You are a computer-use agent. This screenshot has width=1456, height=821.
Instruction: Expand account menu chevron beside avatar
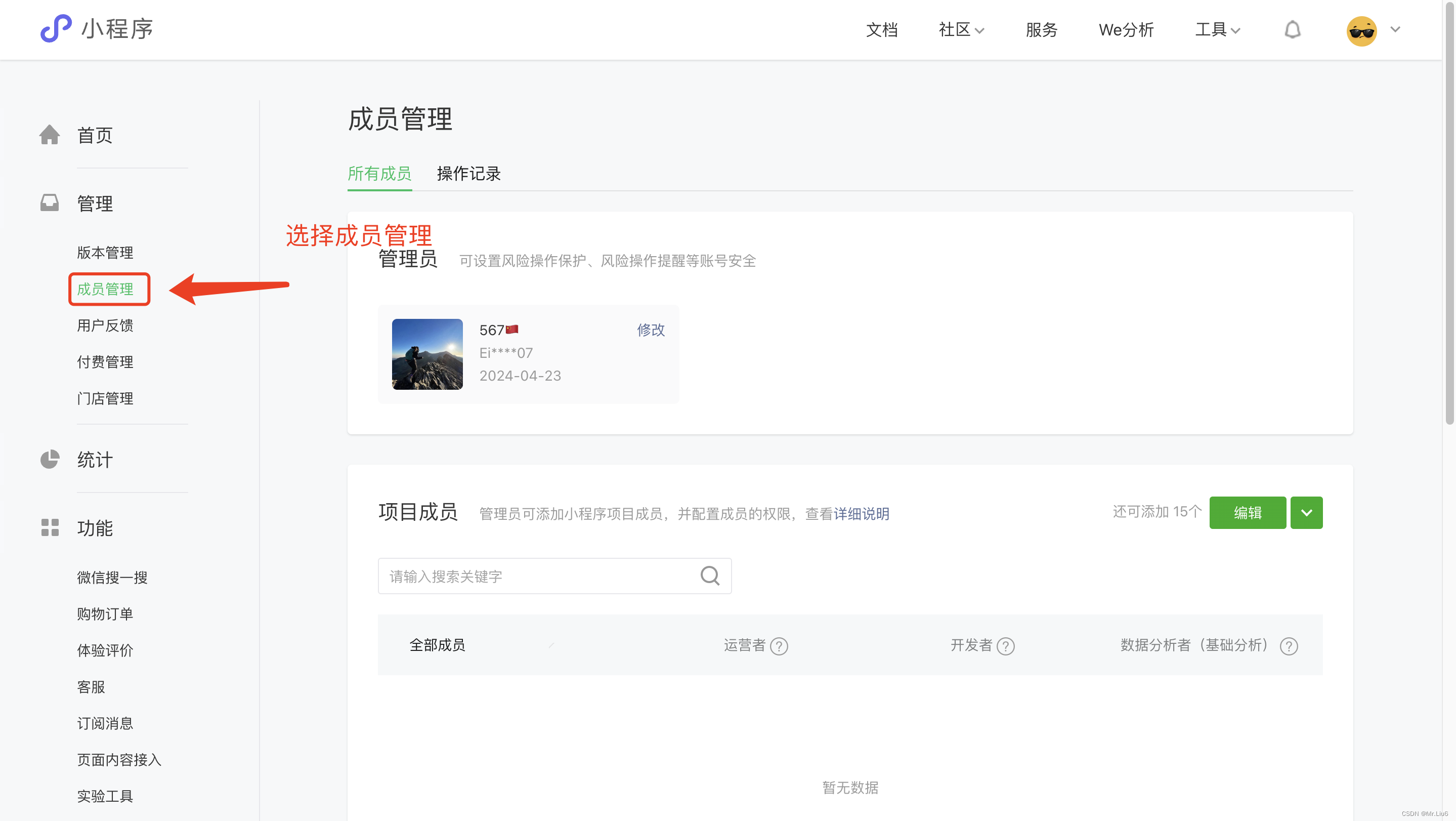pos(1395,29)
